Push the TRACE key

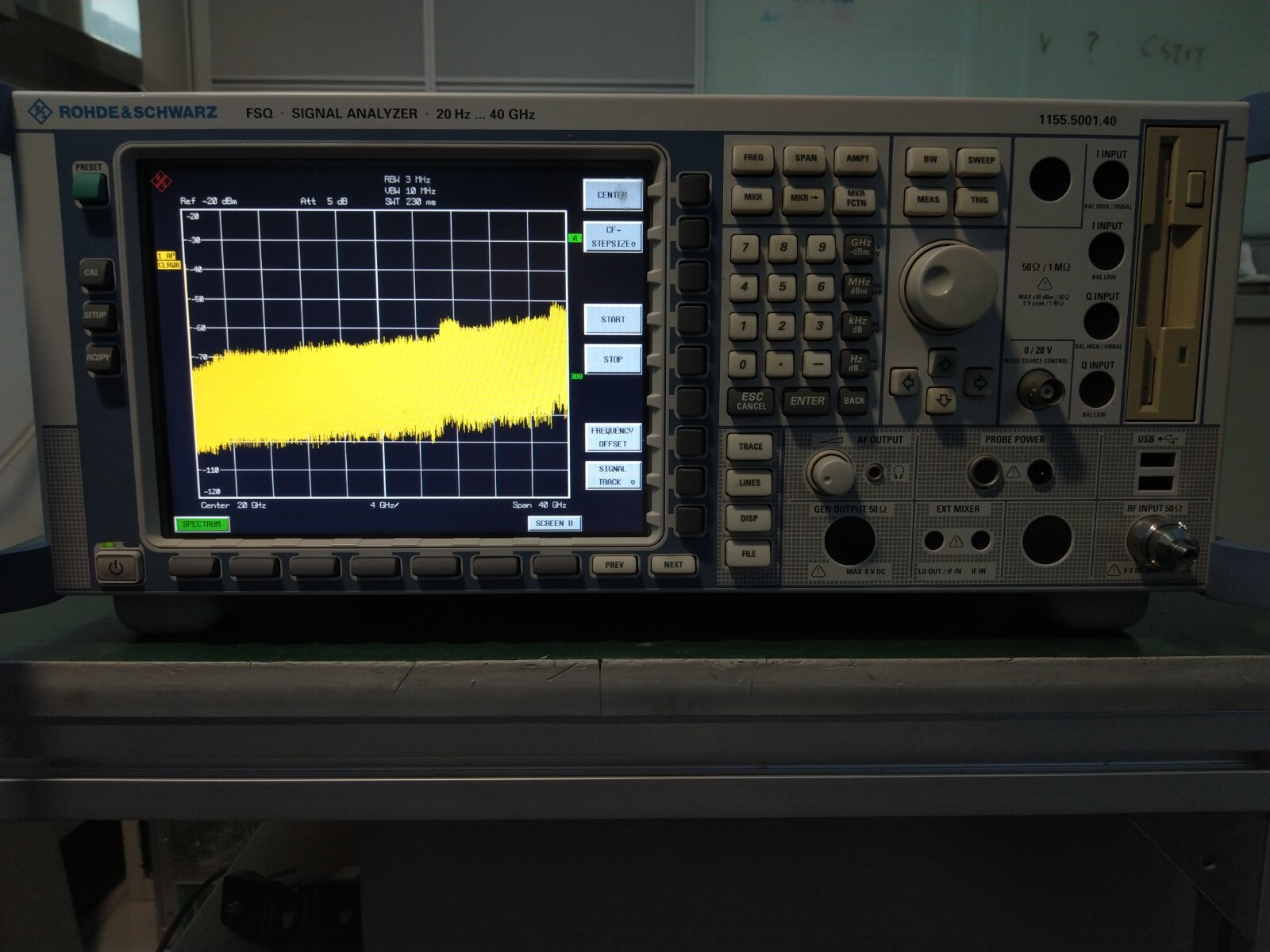(750, 447)
